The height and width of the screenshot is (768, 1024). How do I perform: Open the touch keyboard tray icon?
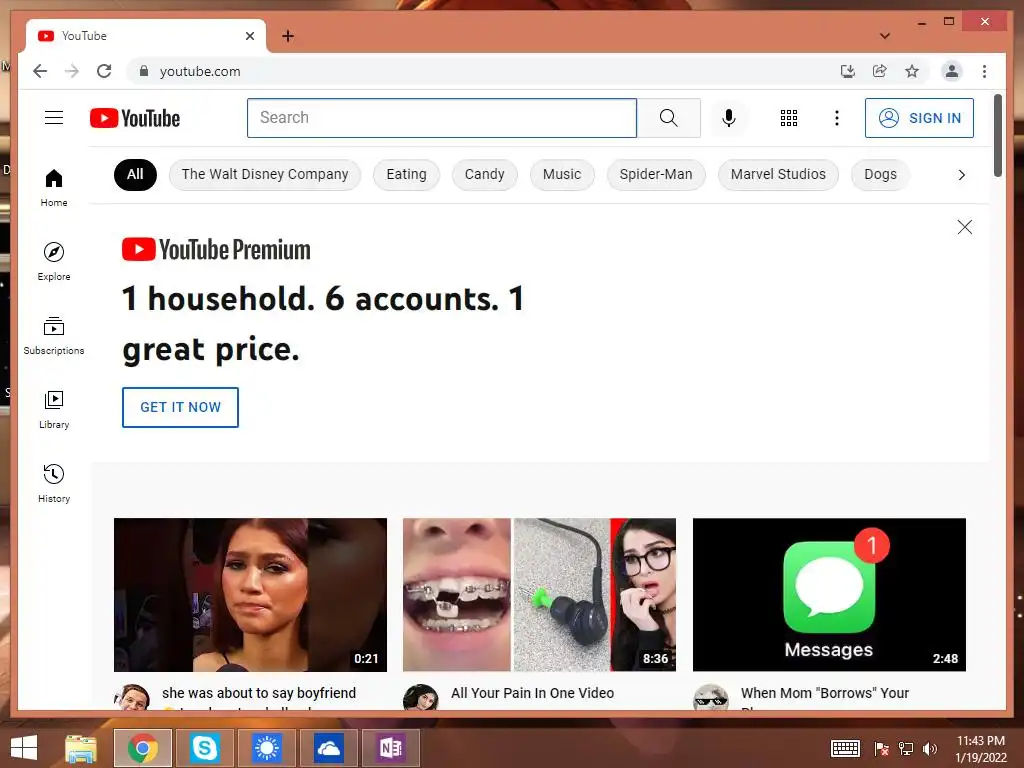click(x=845, y=748)
